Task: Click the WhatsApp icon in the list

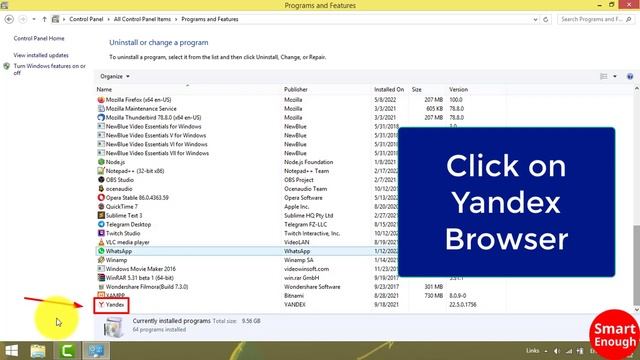Action: [101, 251]
